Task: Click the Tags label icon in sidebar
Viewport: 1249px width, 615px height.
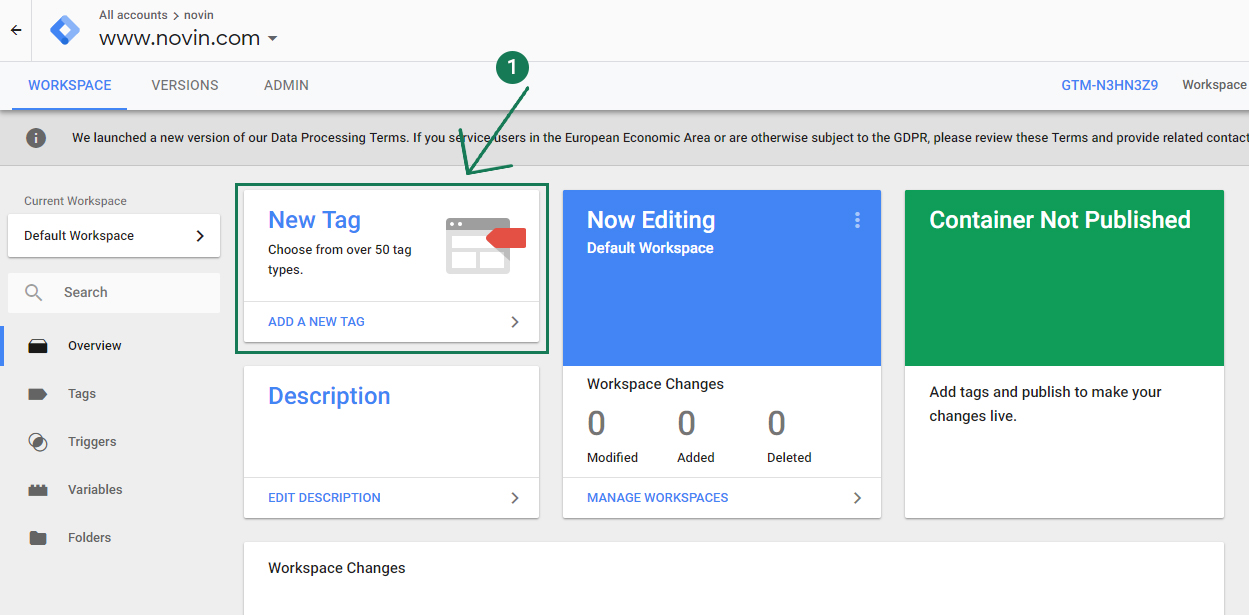Action: 38,394
